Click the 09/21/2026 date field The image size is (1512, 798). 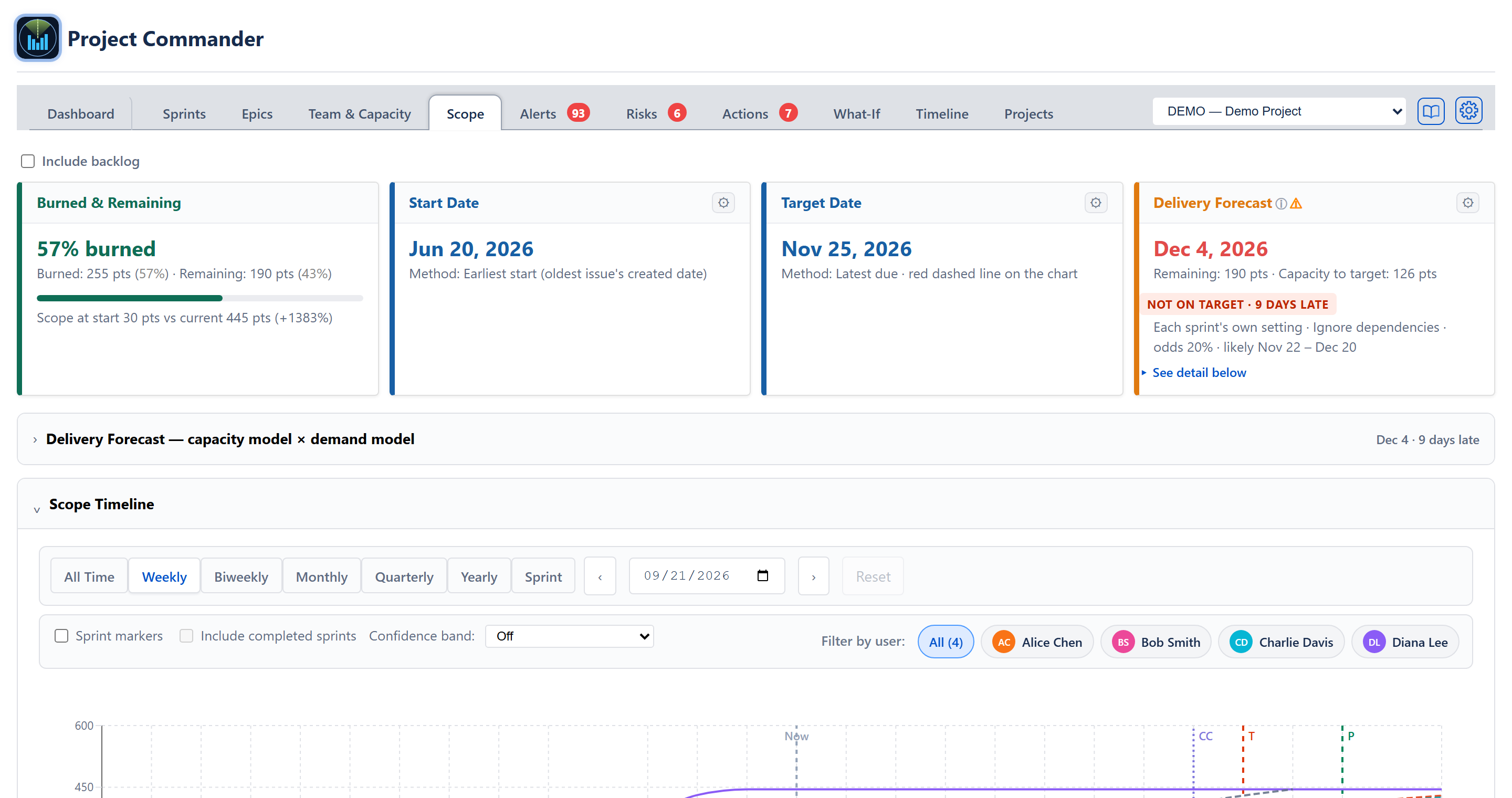706,575
